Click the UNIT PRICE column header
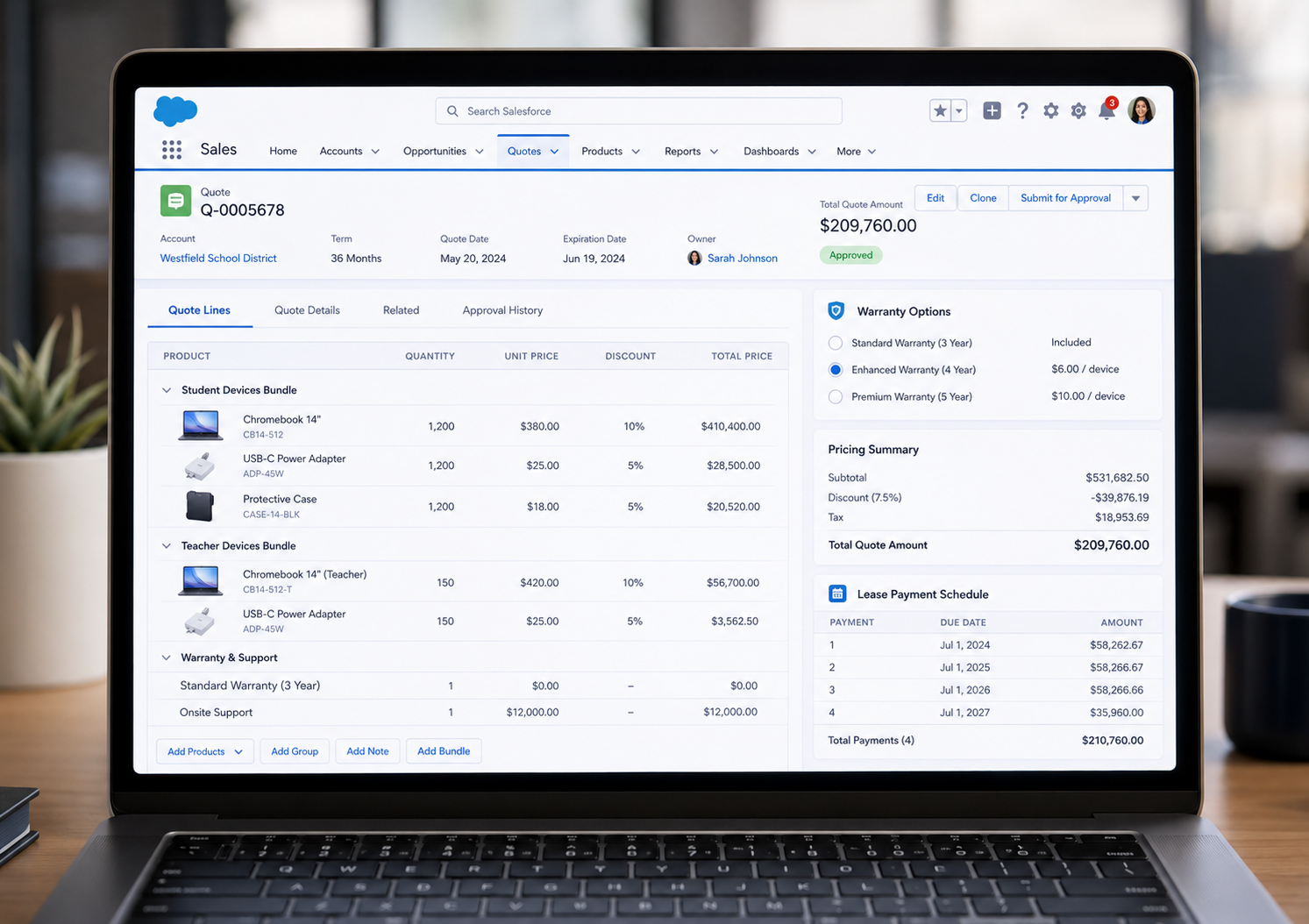 point(531,356)
